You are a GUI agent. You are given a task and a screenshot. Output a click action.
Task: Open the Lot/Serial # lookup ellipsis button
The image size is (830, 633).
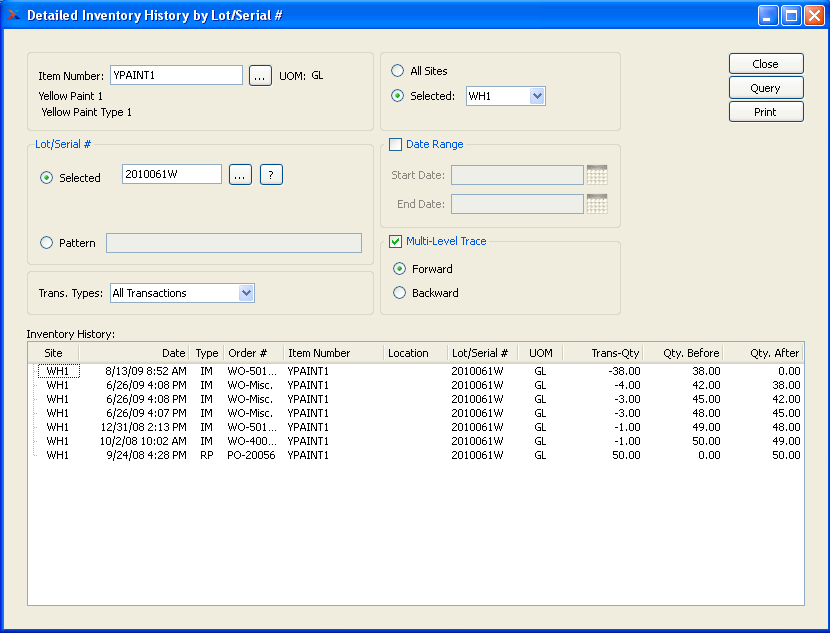point(240,175)
